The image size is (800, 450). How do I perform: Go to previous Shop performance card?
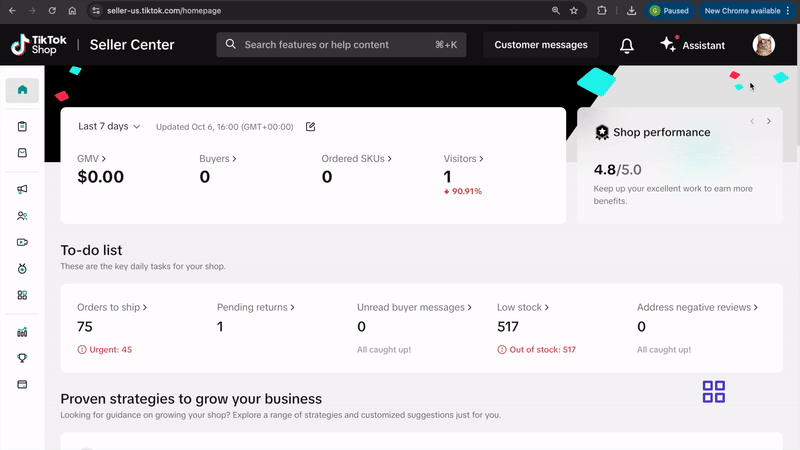coord(750,121)
